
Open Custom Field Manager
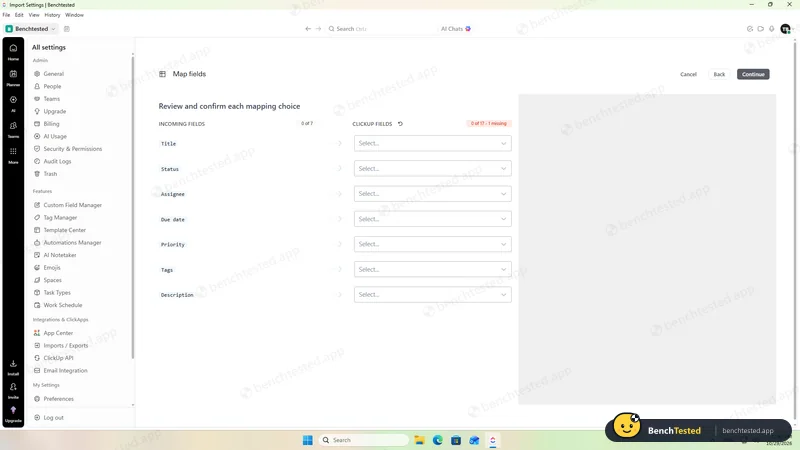pyautogui.click(x=72, y=205)
